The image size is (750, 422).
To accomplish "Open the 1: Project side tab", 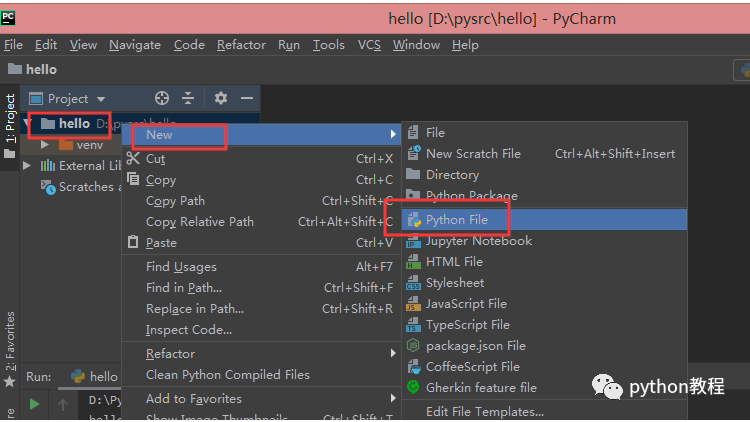I will (x=10, y=125).
